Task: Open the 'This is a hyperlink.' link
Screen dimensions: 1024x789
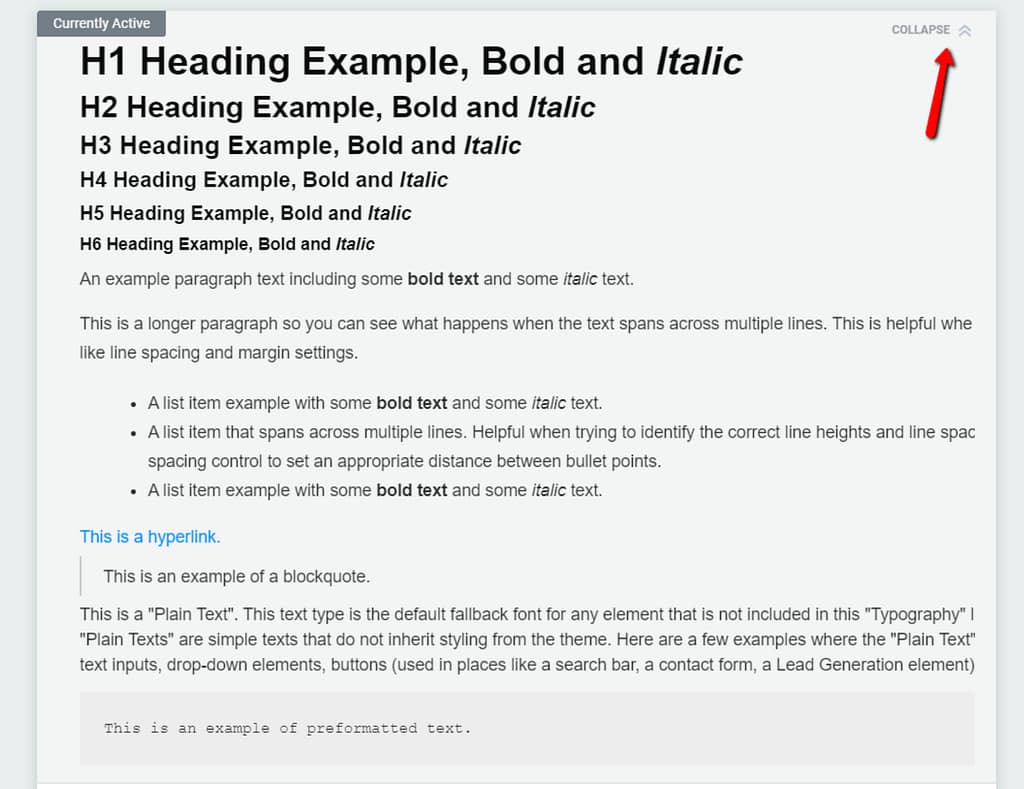Action: pos(150,537)
